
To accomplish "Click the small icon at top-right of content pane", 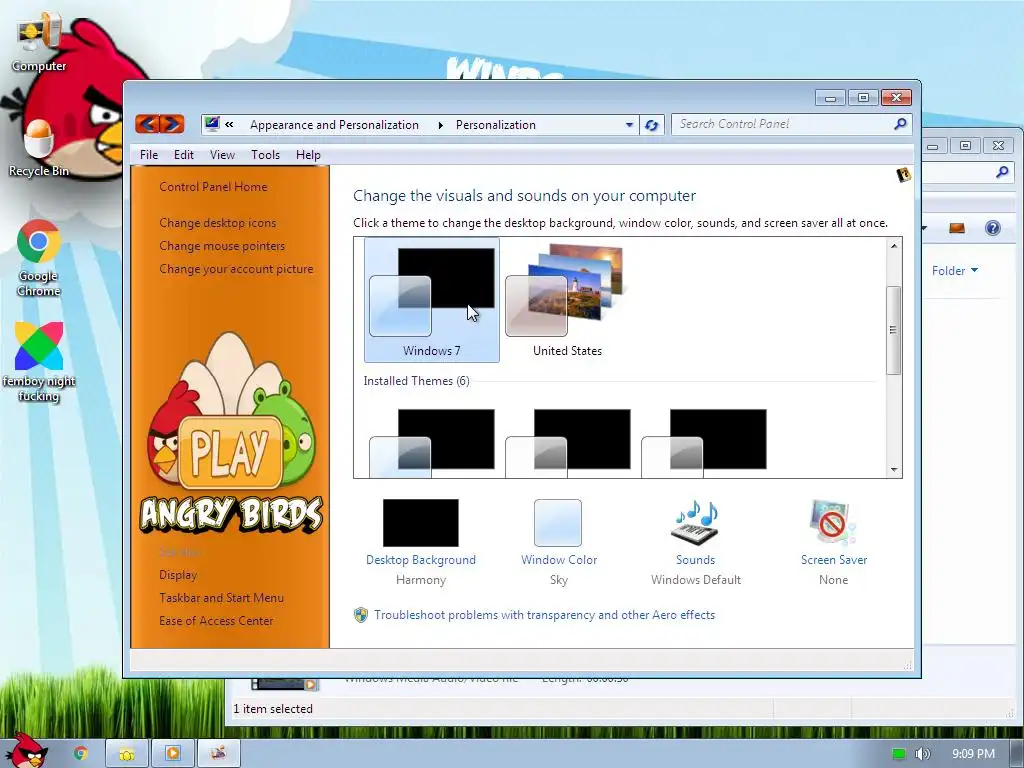I will tap(903, 174).
